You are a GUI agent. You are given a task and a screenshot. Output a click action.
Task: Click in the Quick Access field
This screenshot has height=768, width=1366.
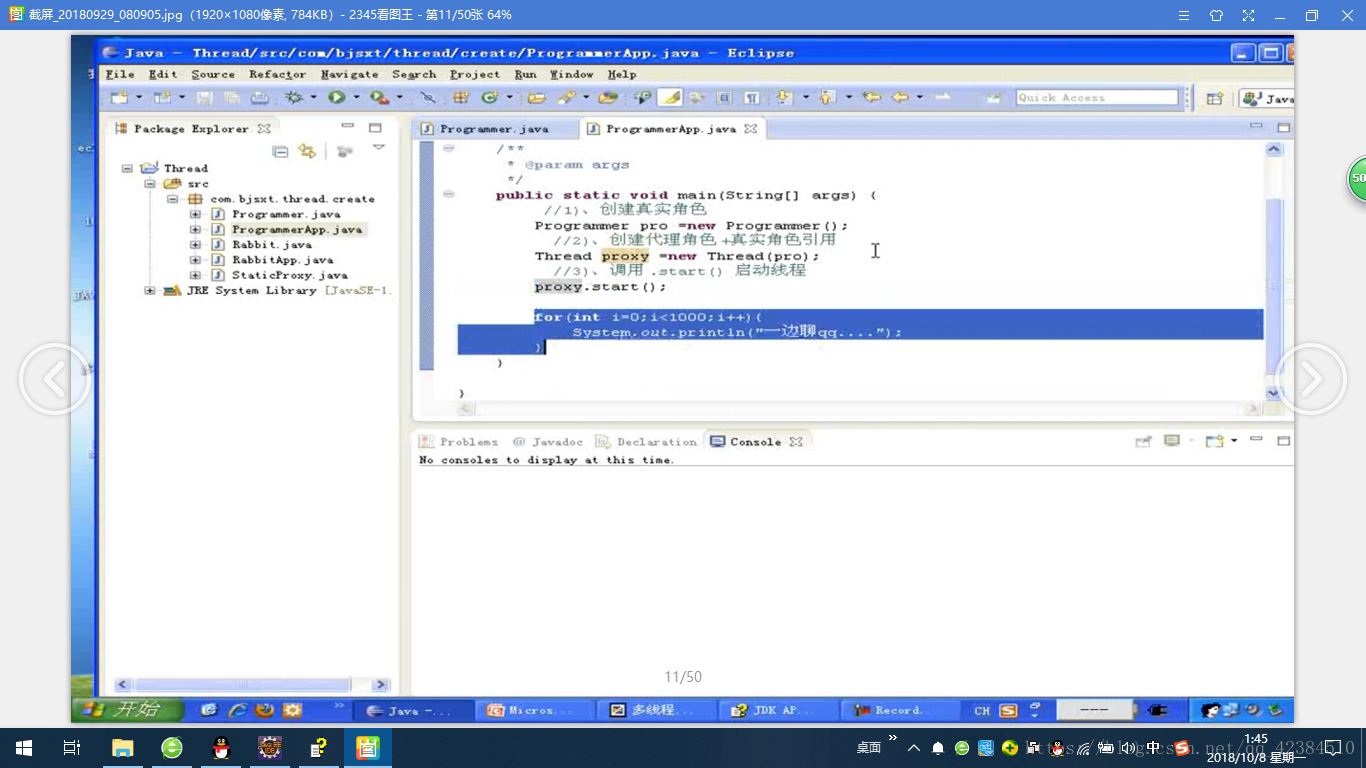pyautogui.click(x=1097, y=97)
